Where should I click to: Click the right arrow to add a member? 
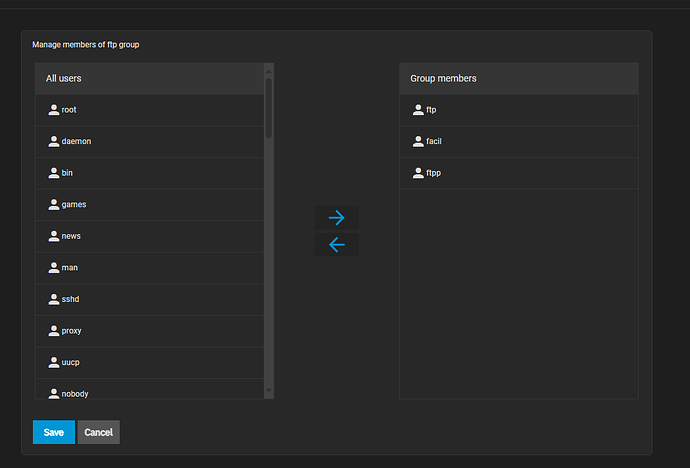337,218
